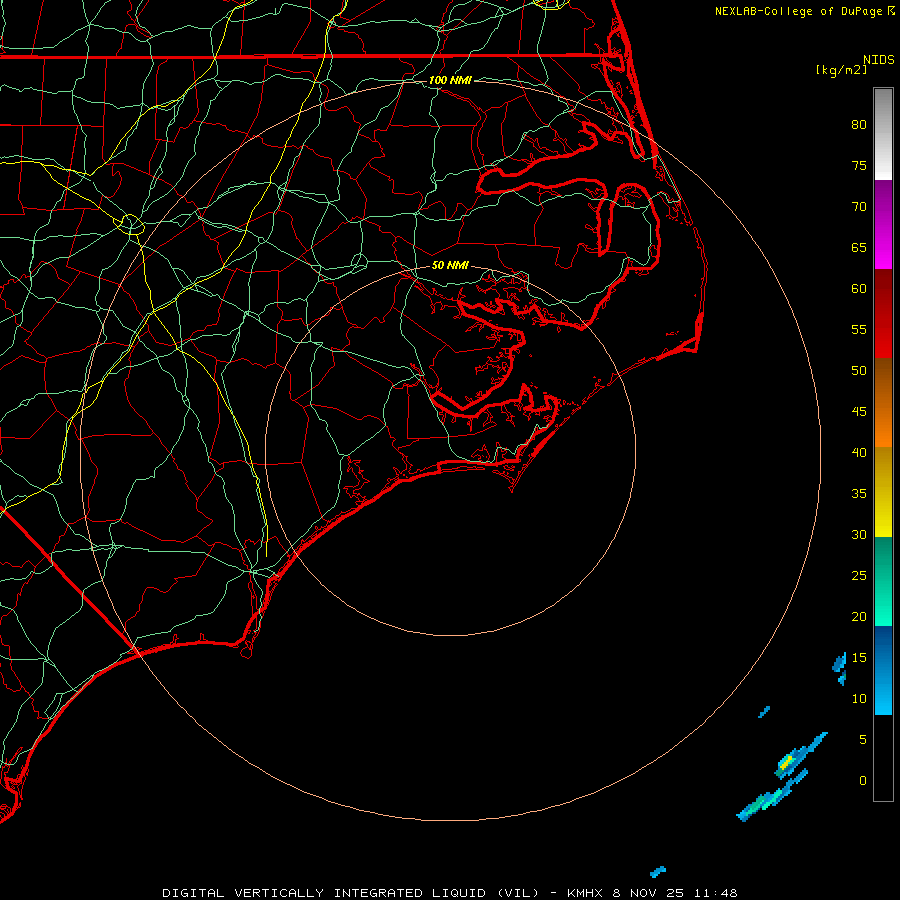Pick the teal-green segment of the color bar
The image size is (900, 900).
(883, 581)
